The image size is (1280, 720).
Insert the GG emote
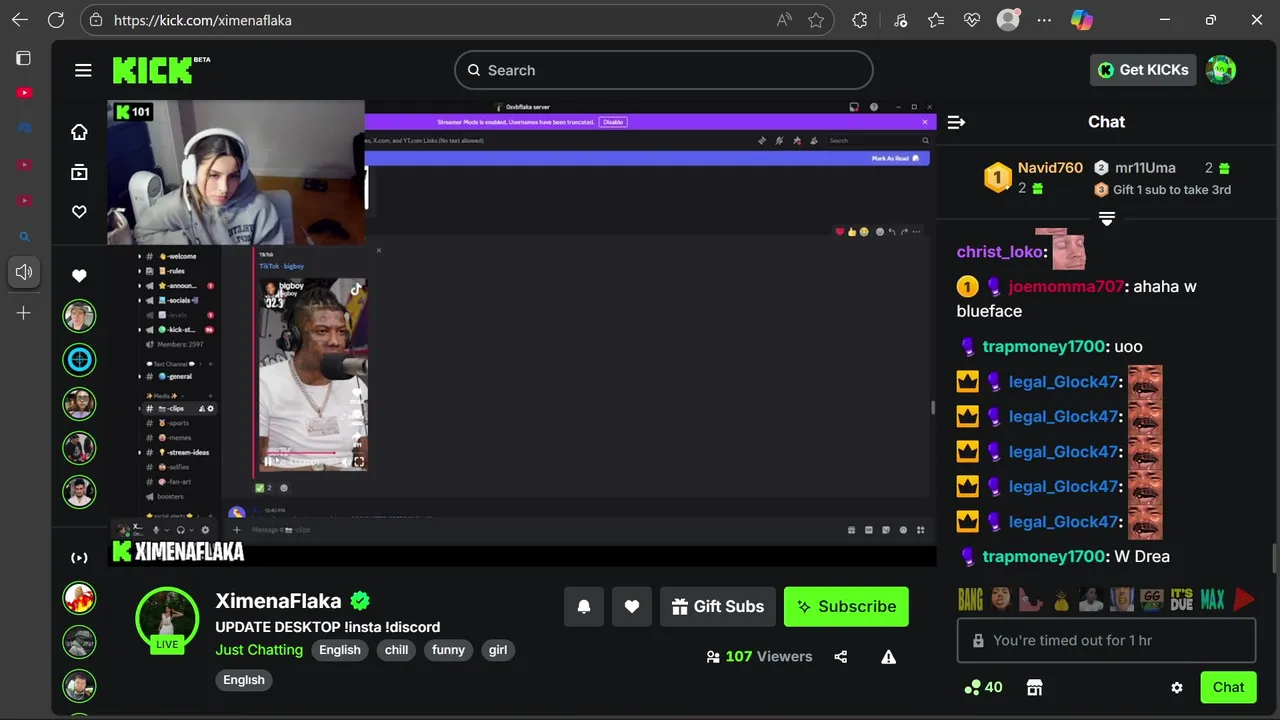click(x=1152, y=599)
